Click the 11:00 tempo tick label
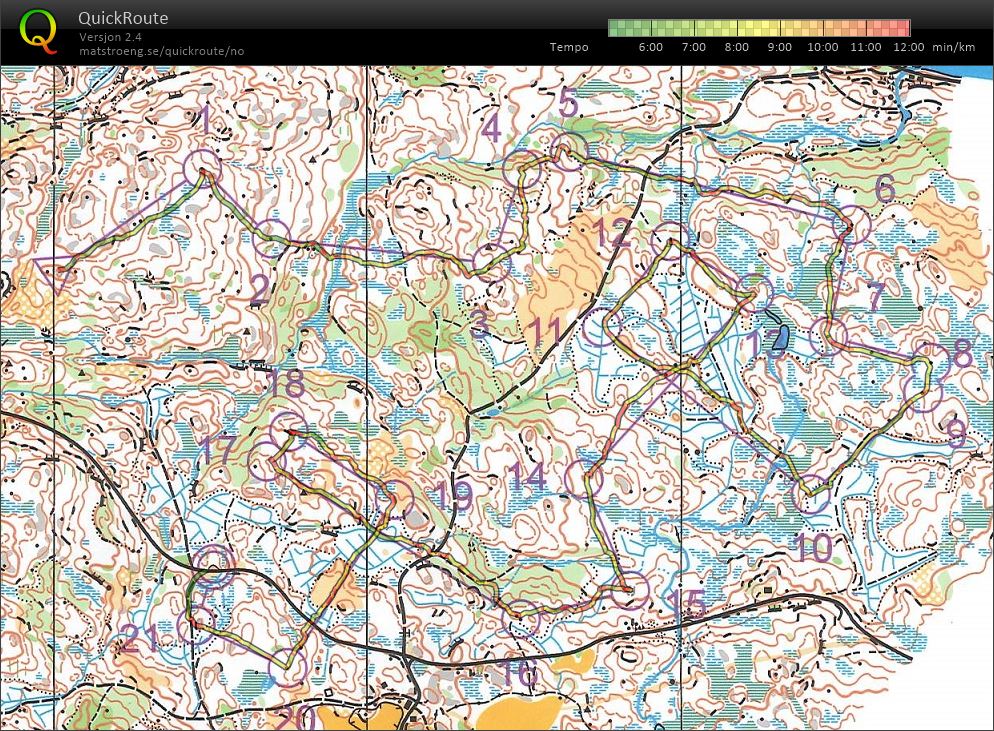 [x=865, y=47]
